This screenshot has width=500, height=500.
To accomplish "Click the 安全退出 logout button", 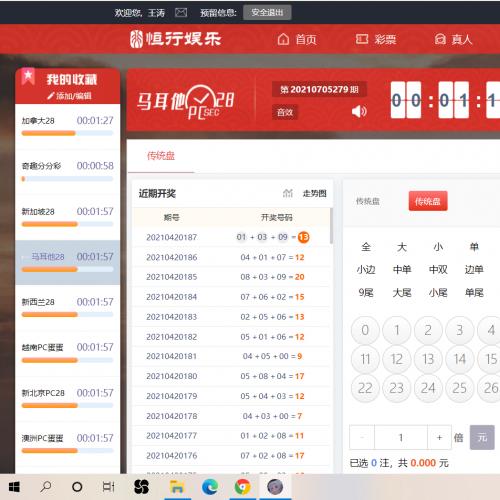I will [x=267, y=13].
